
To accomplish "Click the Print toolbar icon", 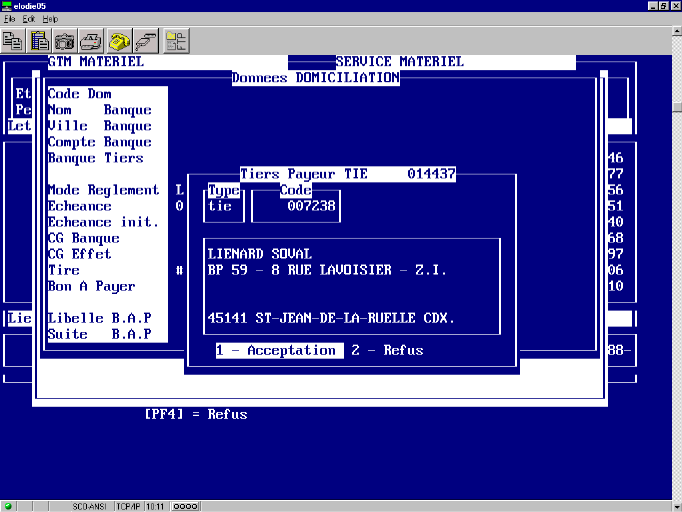I will tap(91, 41).
